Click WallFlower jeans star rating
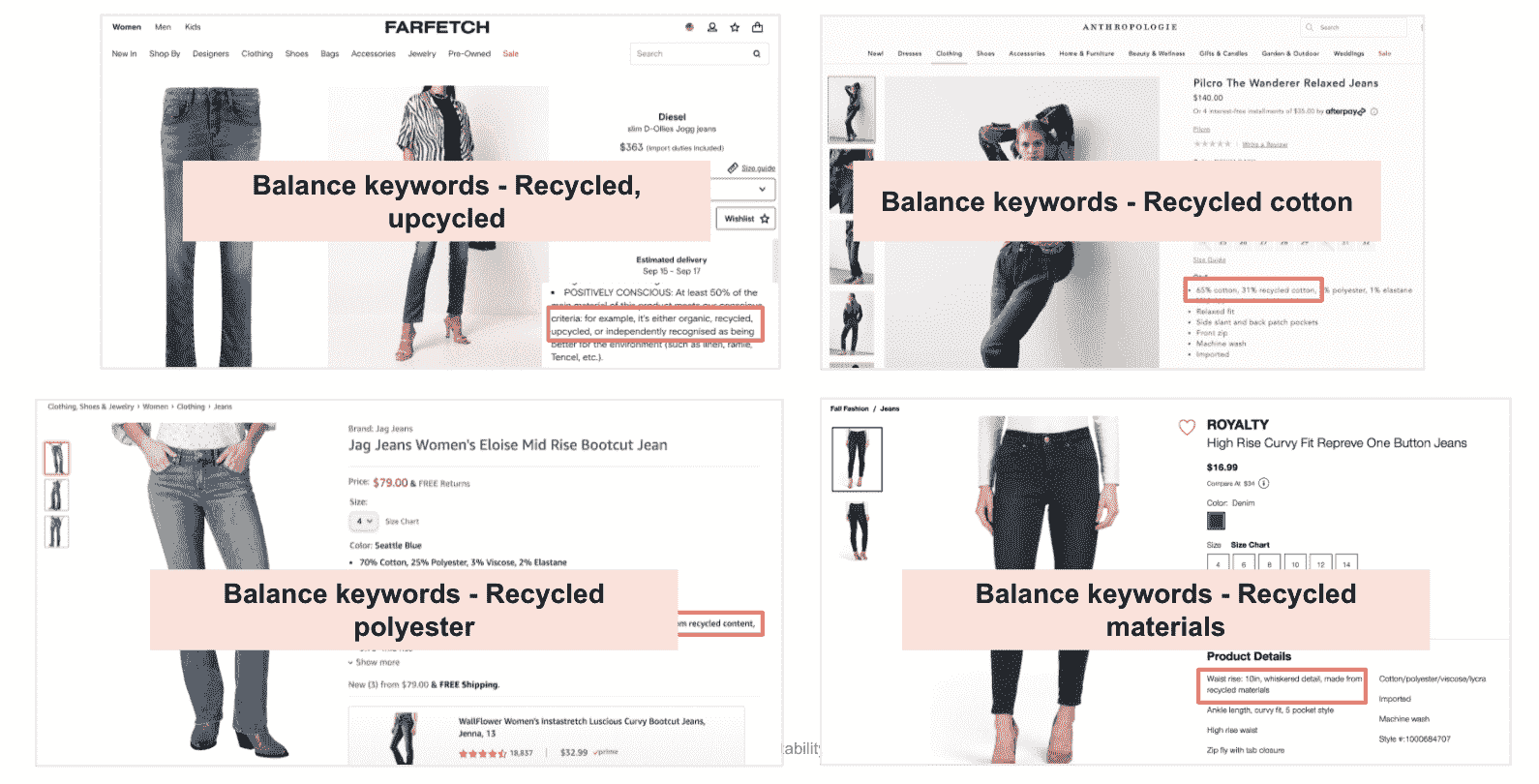Image resolution: width=1539 pixels, height=784 pixels. 482,753
